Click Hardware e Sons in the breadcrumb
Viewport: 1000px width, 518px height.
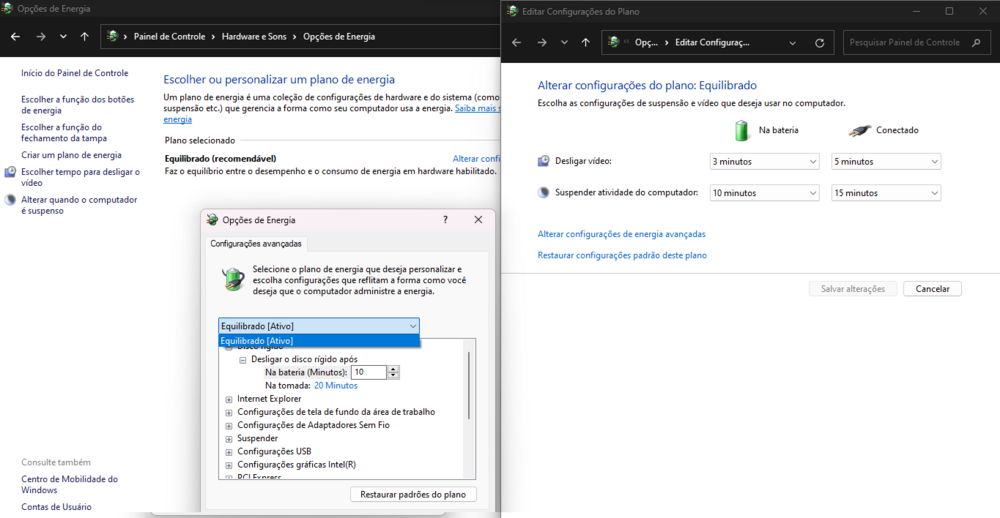(x=253, y=37)
